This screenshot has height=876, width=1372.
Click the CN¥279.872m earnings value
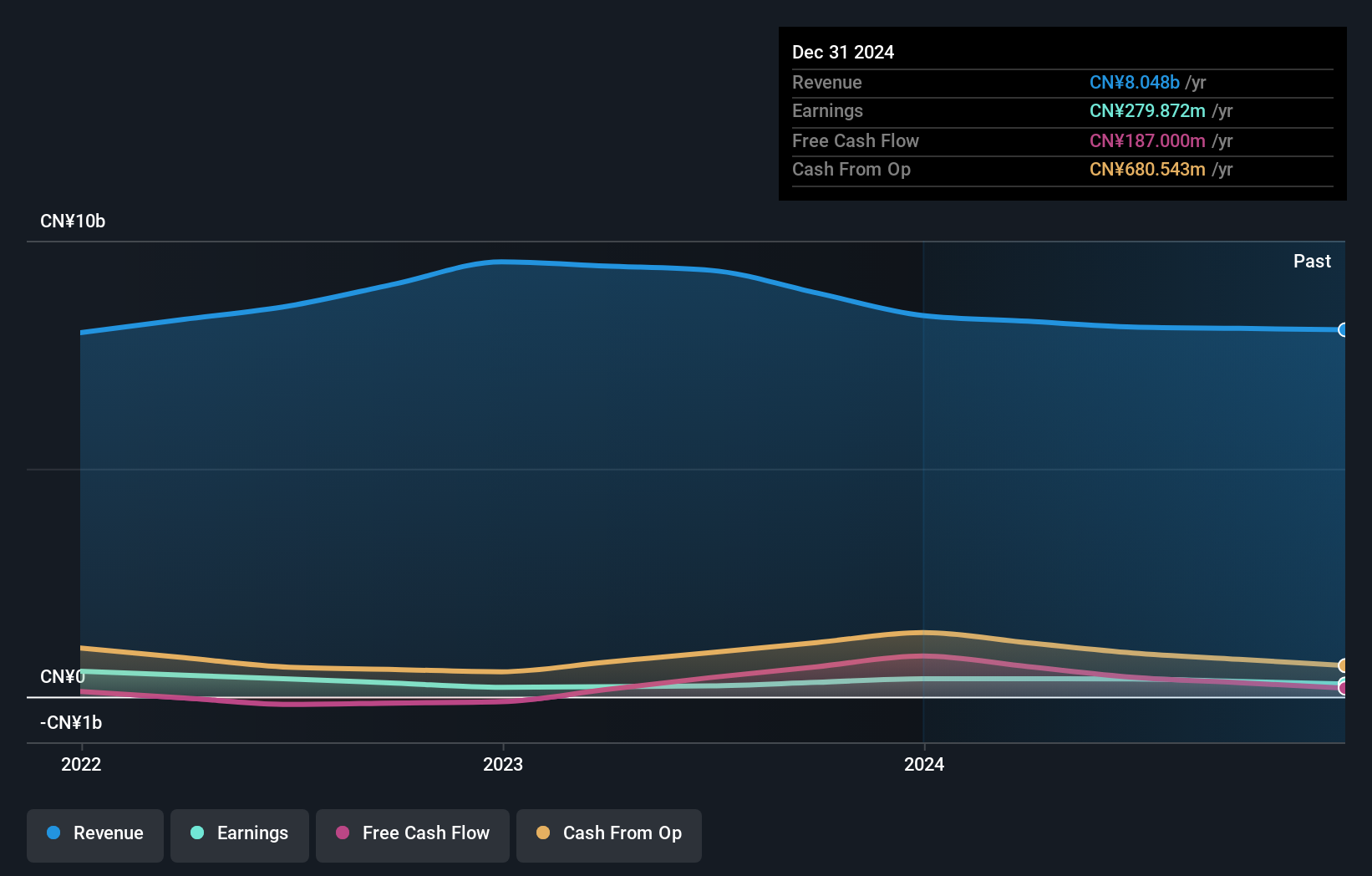click(1147, 110)
